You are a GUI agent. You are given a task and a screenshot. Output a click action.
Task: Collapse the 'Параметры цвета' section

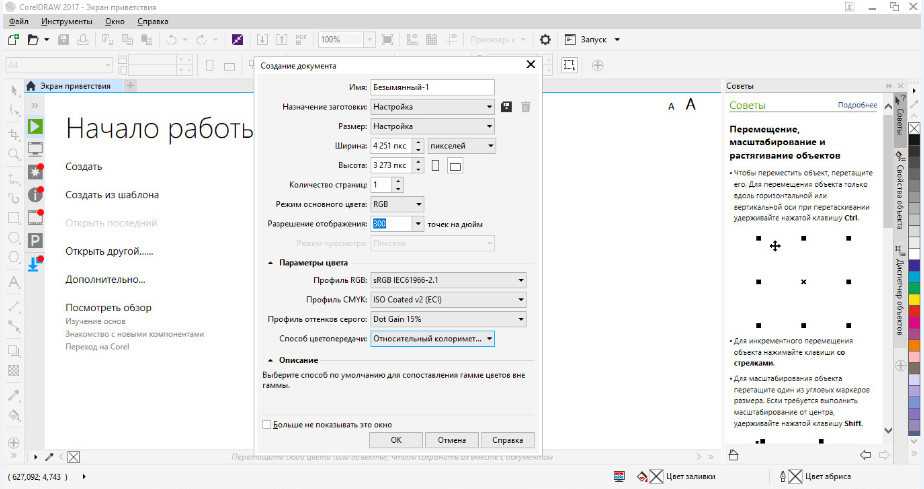point(270,263)
